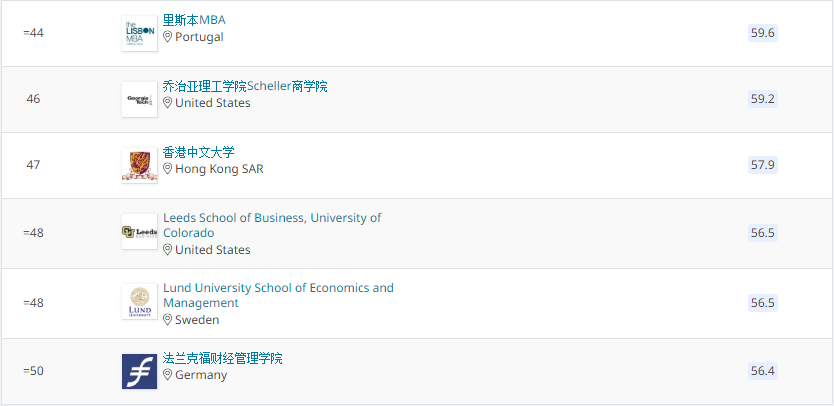834x406 pixels.
Task: Click the Frankfurt School blue logo
Action: tap(139, 371)
